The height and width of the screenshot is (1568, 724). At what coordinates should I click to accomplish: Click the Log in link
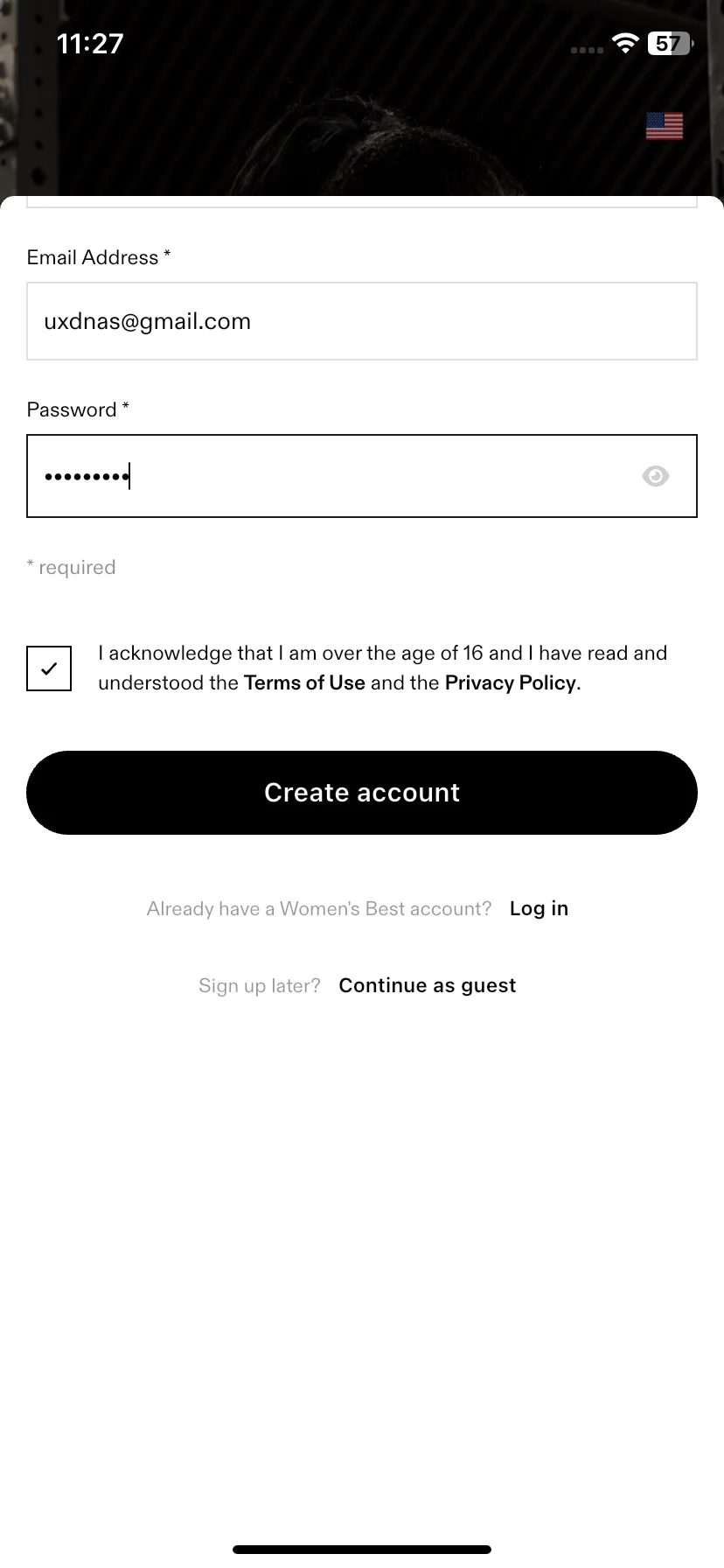[539, 908]
